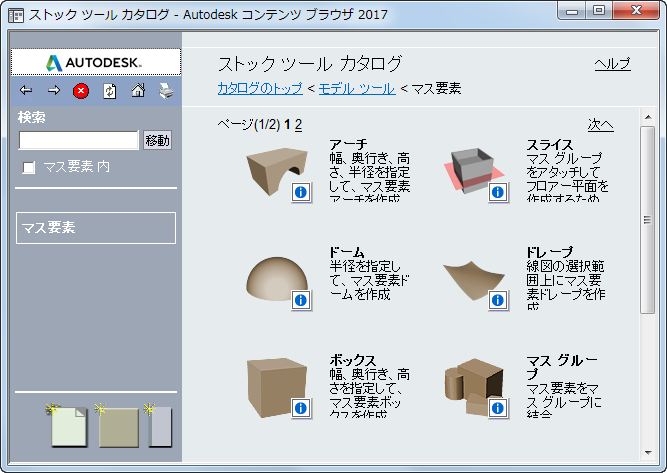Open info for the ドーム tool
The height and width of the screenshot is (473, 667).
pos(301,300)
